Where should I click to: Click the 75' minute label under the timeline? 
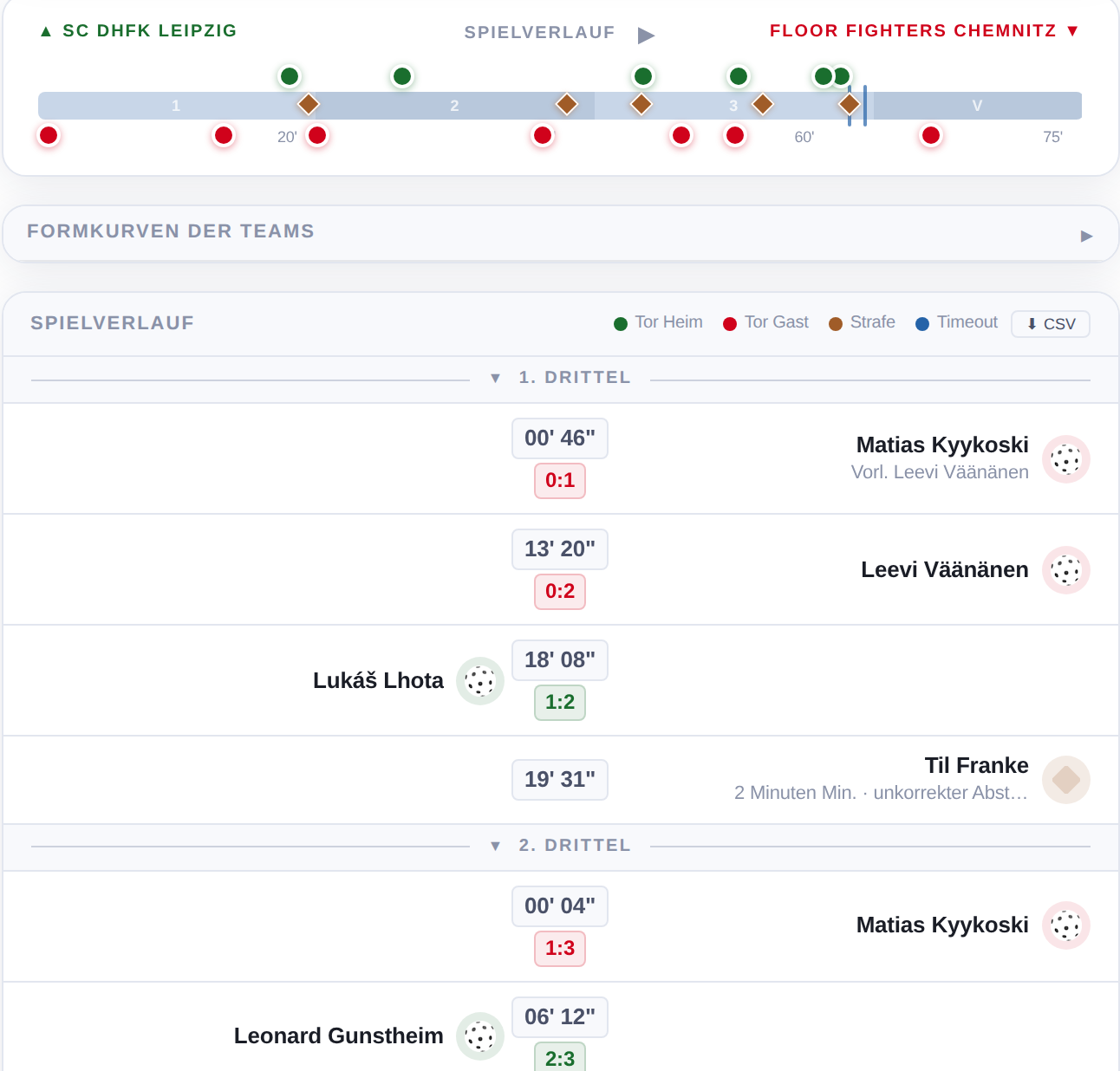click(x=1052, y=137)
